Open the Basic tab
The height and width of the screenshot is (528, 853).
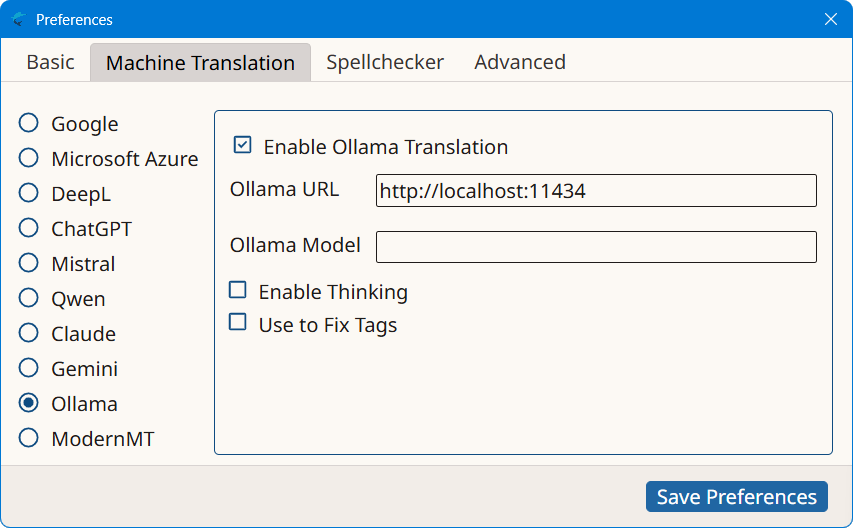[x=50, y=62]
